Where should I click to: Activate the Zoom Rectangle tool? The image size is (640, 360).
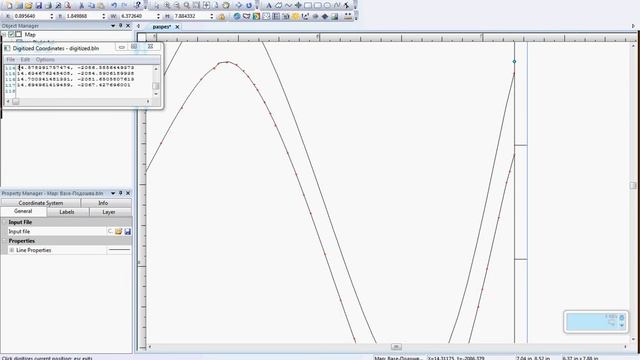click(196, 5)
